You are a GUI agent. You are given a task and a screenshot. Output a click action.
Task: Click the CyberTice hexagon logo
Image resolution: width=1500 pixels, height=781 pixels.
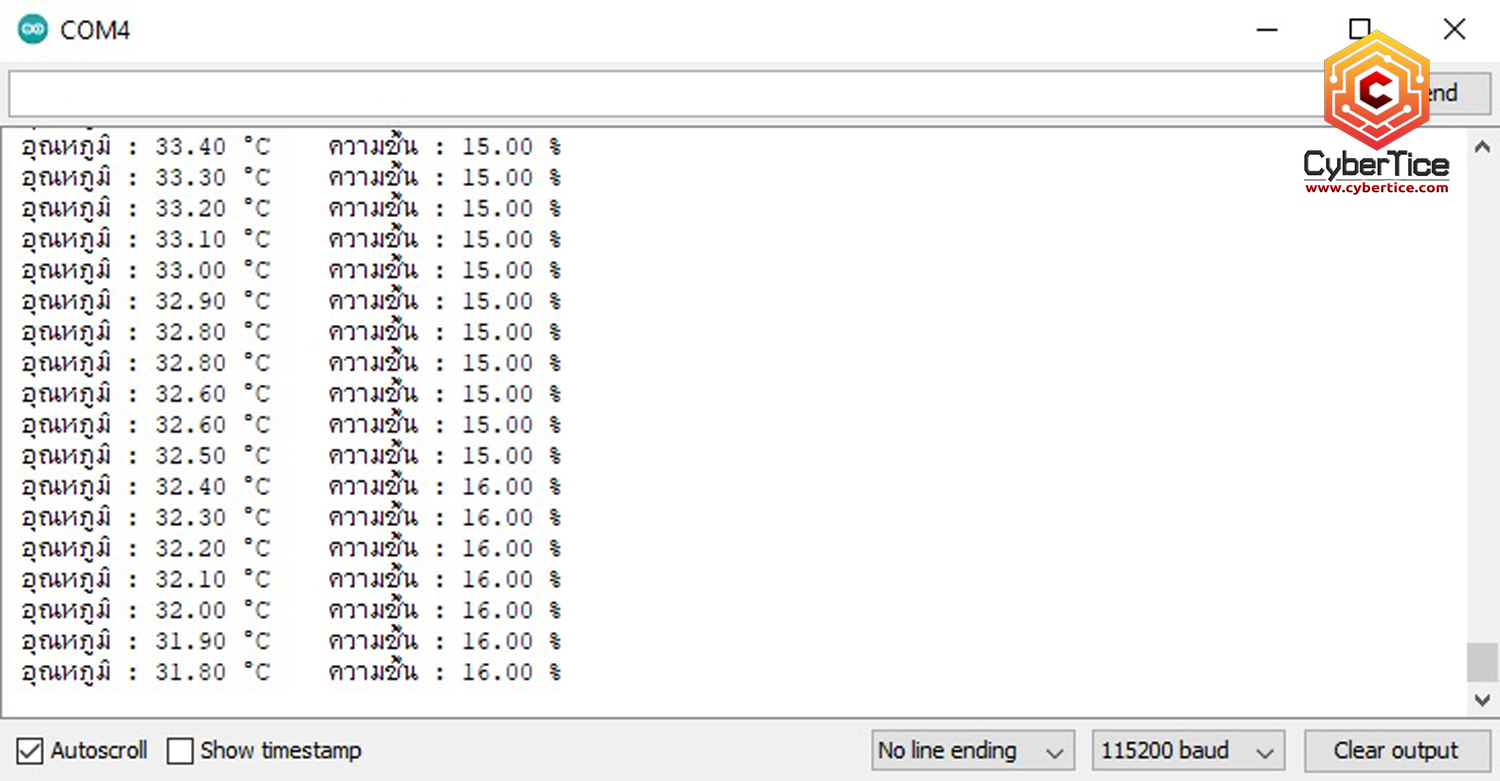(x=1376, y=90)
